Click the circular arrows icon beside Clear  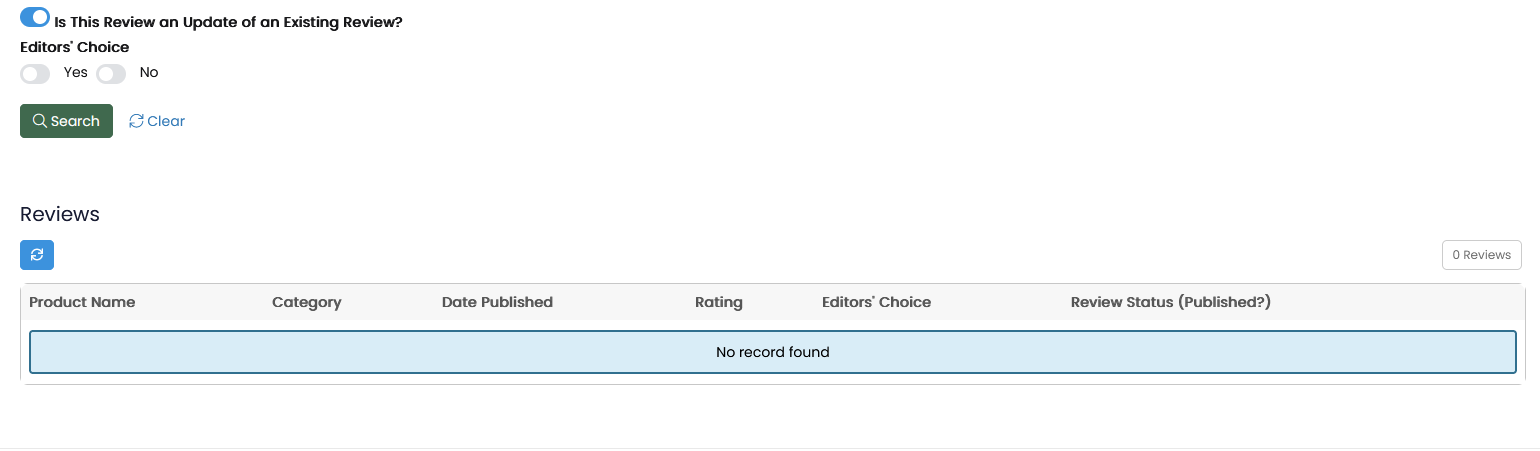coord(136,121)
